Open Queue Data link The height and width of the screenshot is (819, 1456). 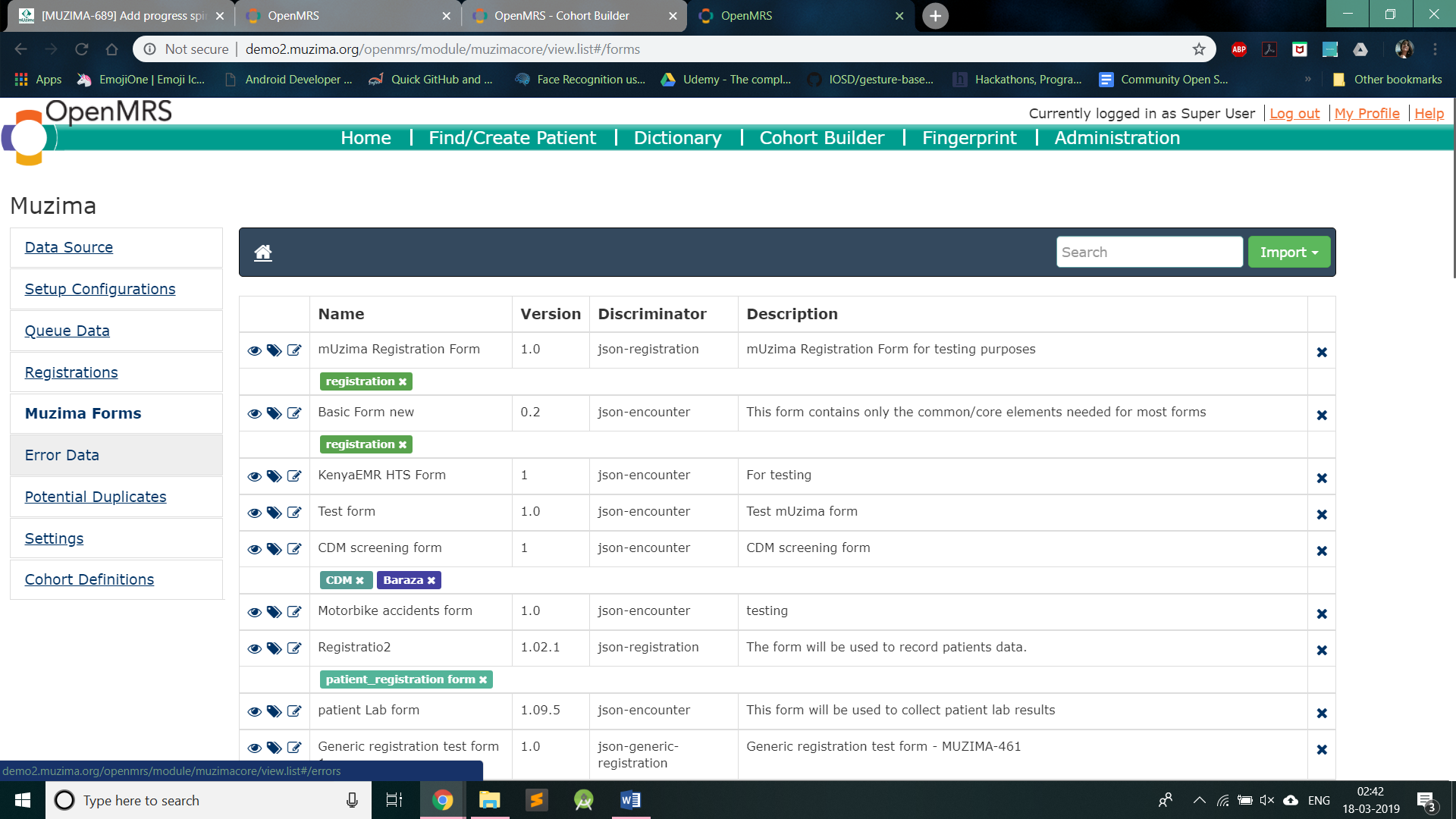click(x=67, y=331)
